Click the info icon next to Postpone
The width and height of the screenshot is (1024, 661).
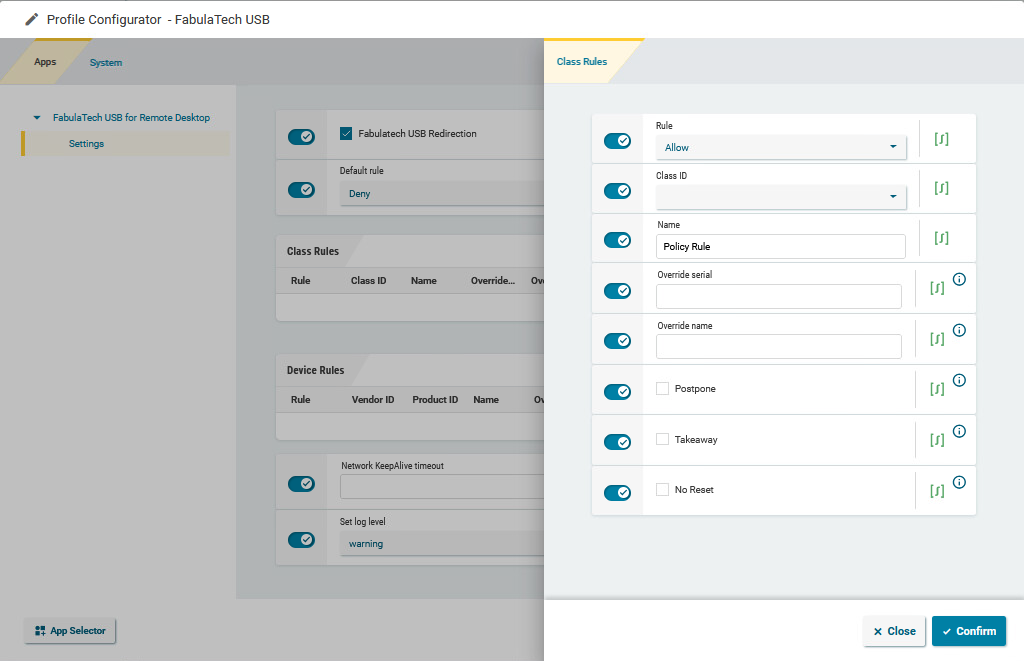pos(959,380)
